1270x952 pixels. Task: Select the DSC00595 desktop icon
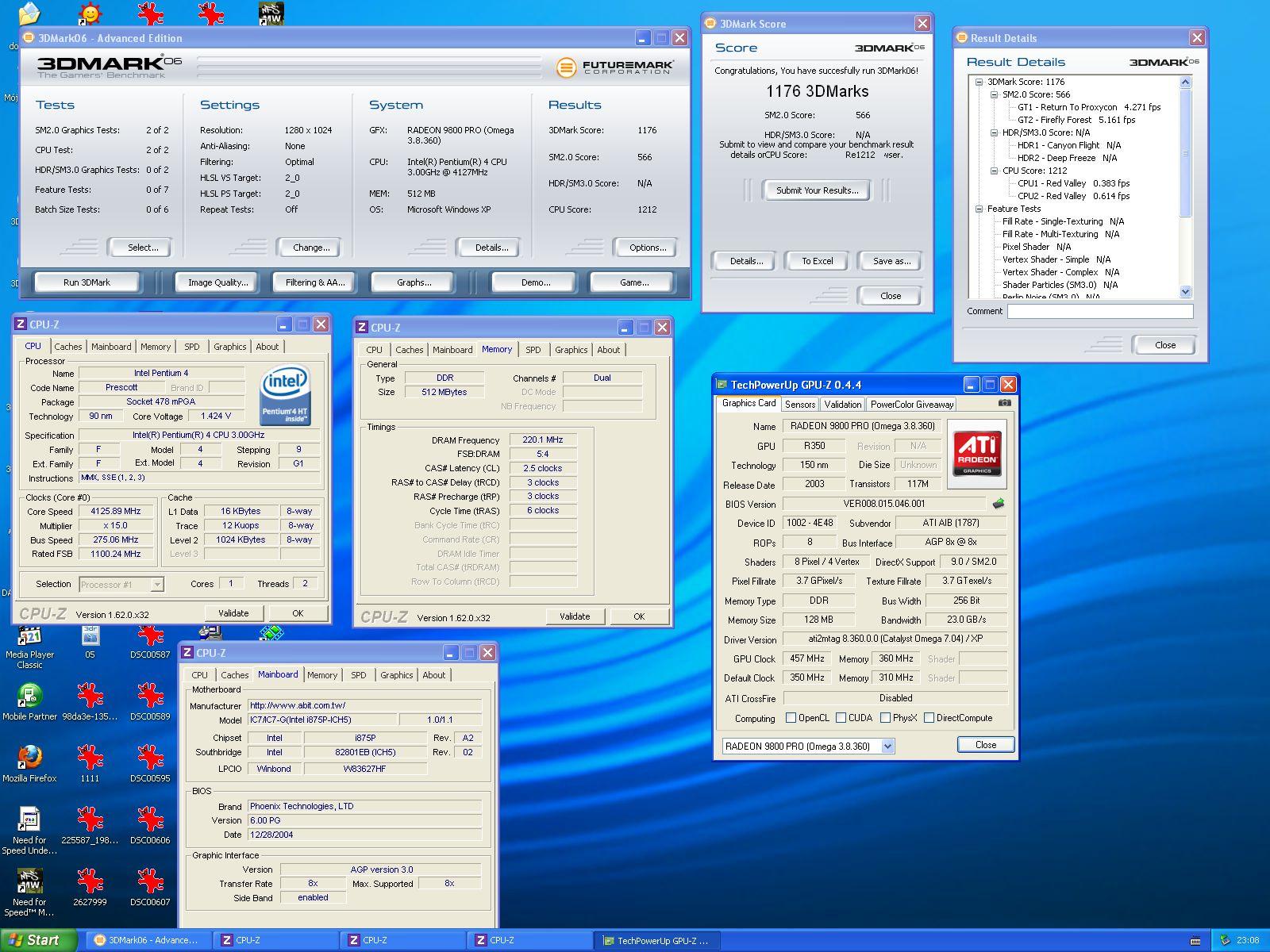[150, 765]
